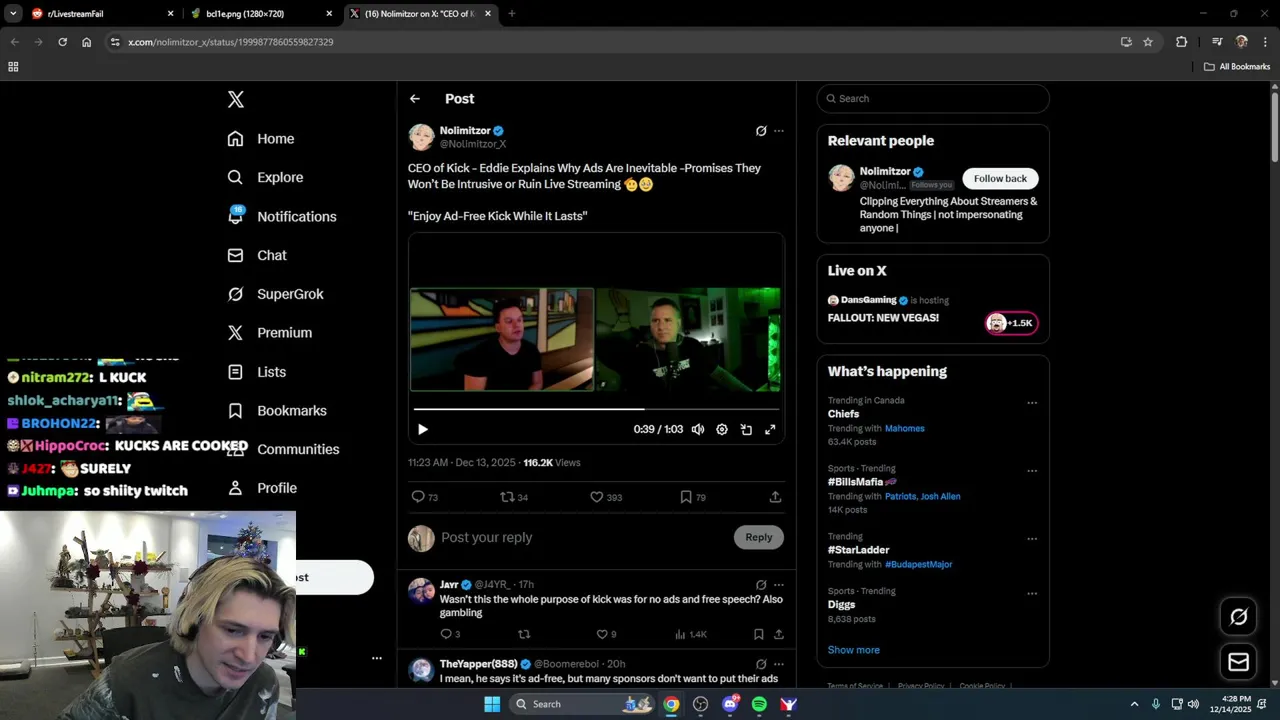
Task: Open Profile in the sidebar
Action: pos(262,488)
